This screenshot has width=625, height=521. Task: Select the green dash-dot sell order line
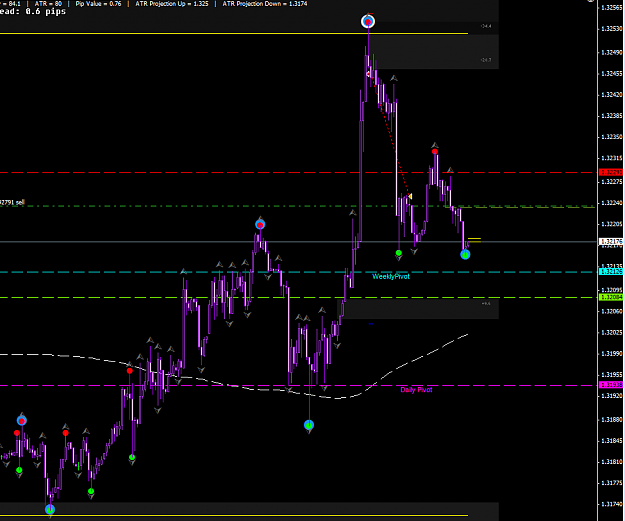pyautogui.click(x=297, y=206)
